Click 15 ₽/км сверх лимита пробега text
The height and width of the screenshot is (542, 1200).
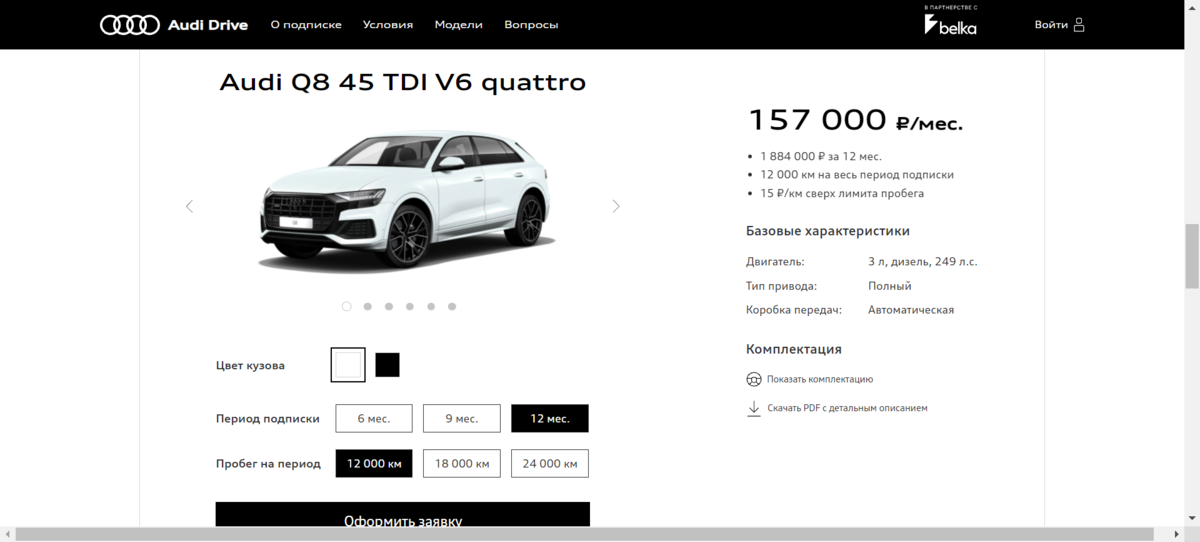pos(842,193)
